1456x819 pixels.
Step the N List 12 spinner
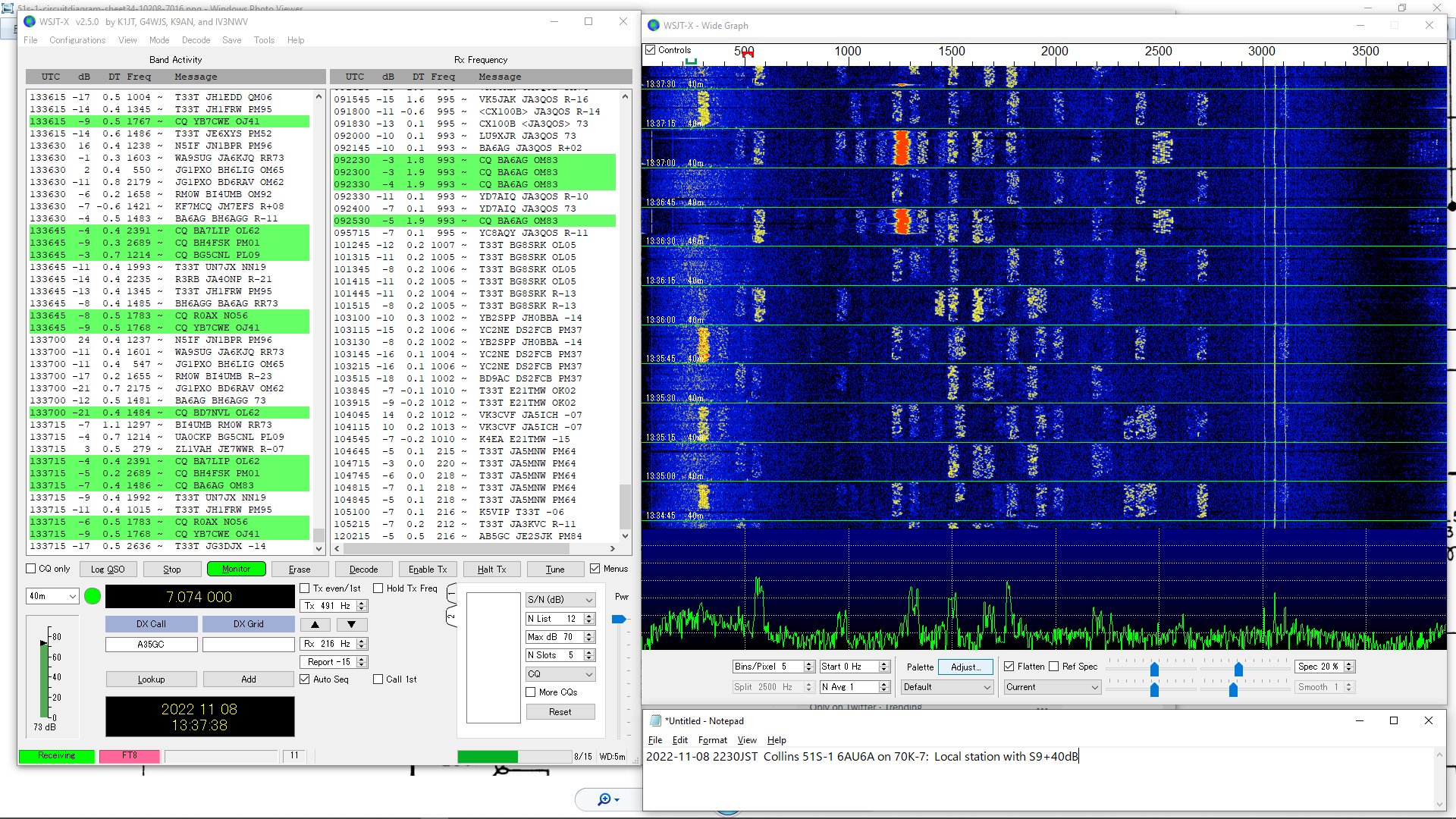[x=589, y=619]
